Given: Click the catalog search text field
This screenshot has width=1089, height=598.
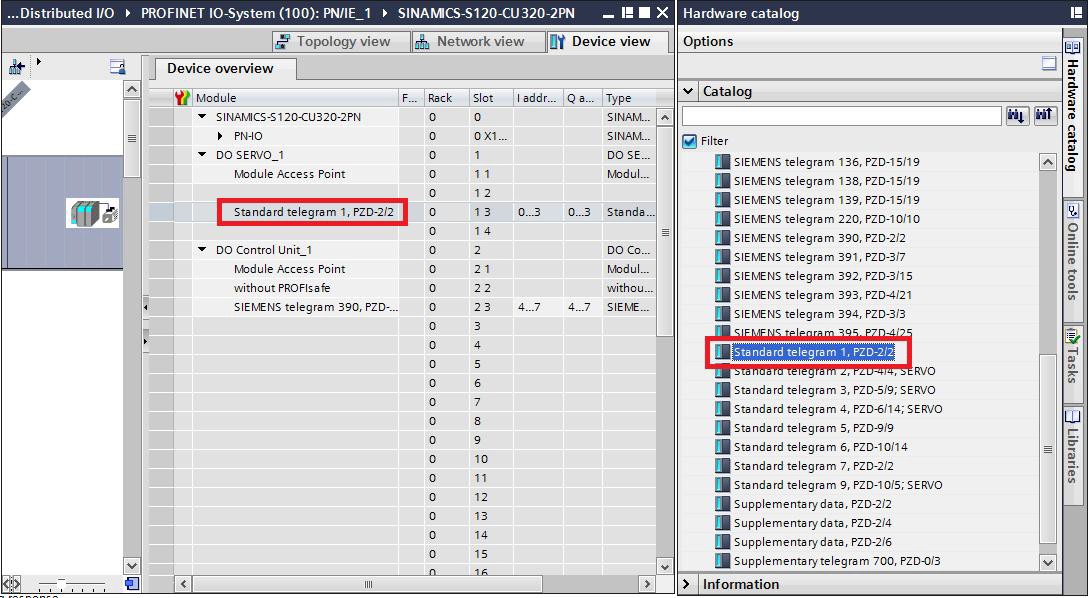Looking at the screenshot, I should pos(842,116).
